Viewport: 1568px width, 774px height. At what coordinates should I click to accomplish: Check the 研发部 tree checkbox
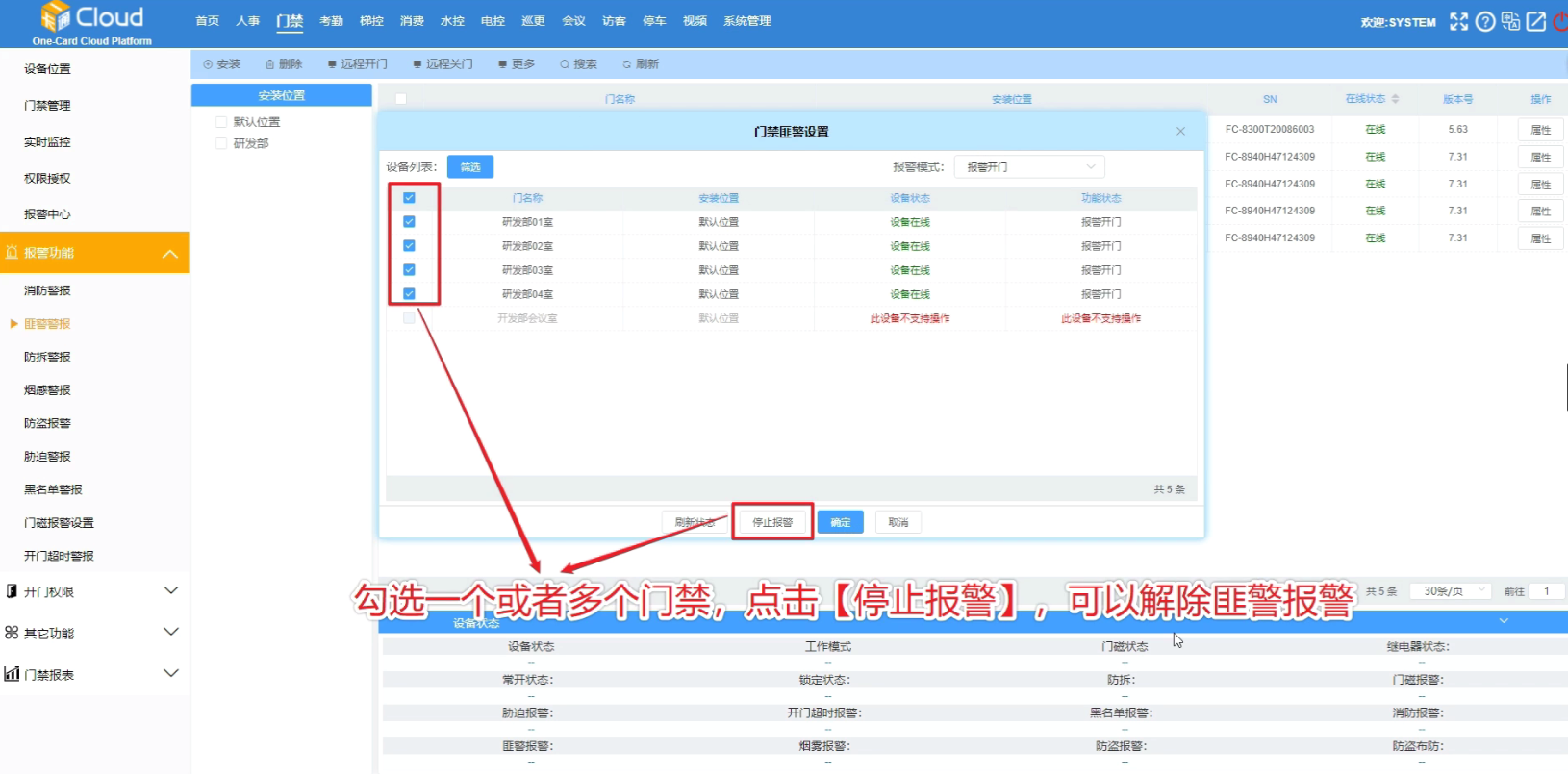pos(221,143)
